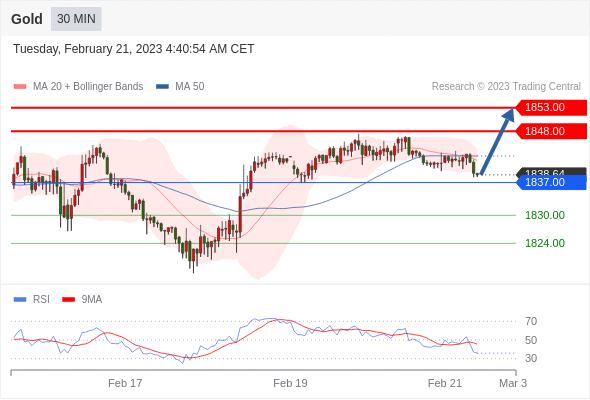Viewport: 590px width, 400px height.
Task: Click the 1848.00 resistance price tag
Action: (x=551, y=131)
